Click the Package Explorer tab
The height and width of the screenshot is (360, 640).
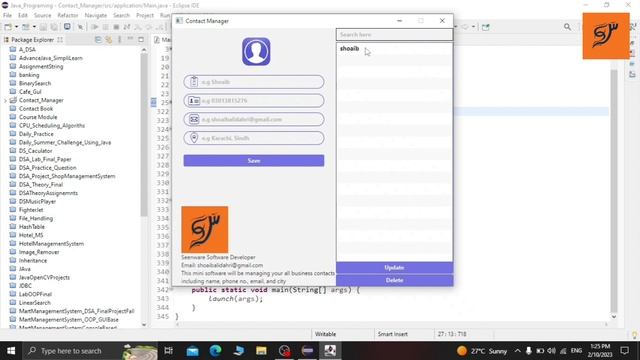(33, 40)
